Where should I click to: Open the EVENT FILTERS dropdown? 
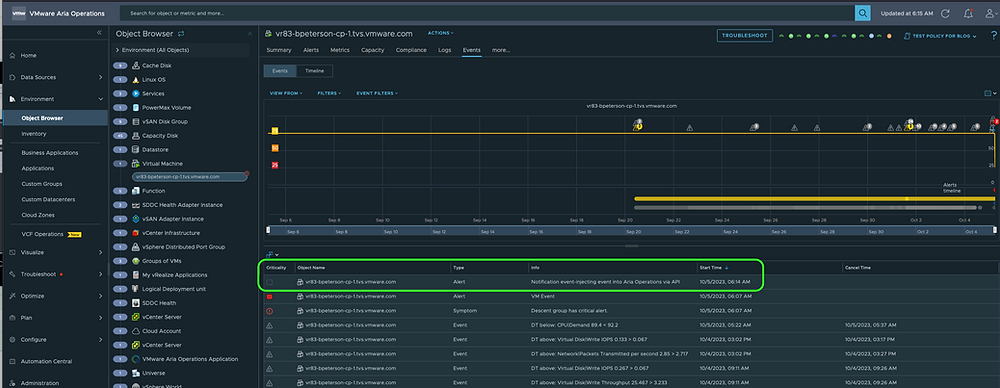377,93
